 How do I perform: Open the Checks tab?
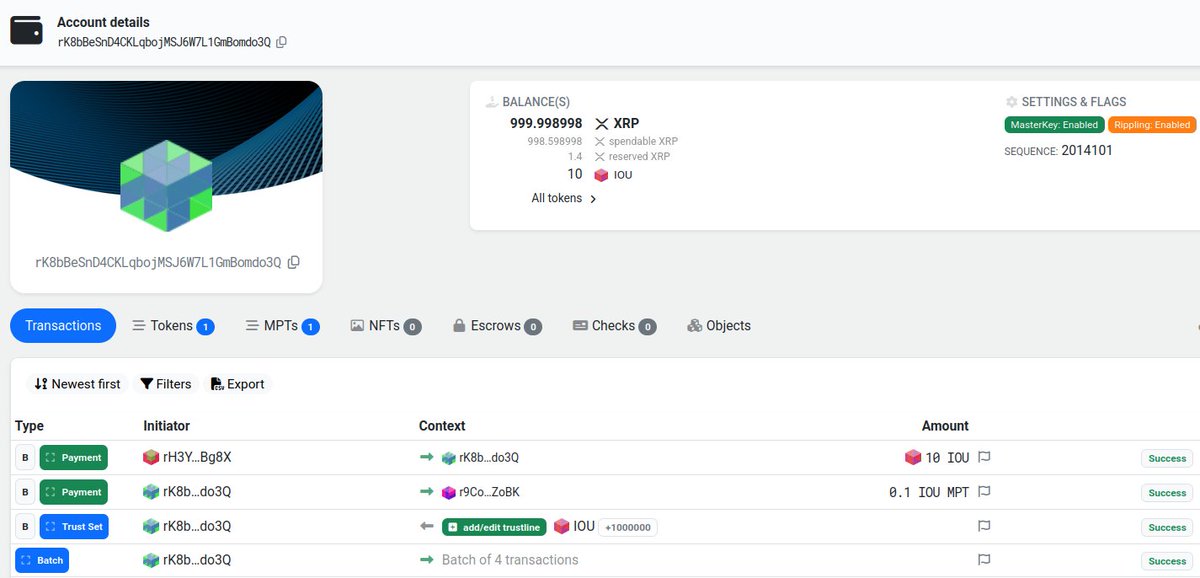pyautogui.click(x=614, y=326)
